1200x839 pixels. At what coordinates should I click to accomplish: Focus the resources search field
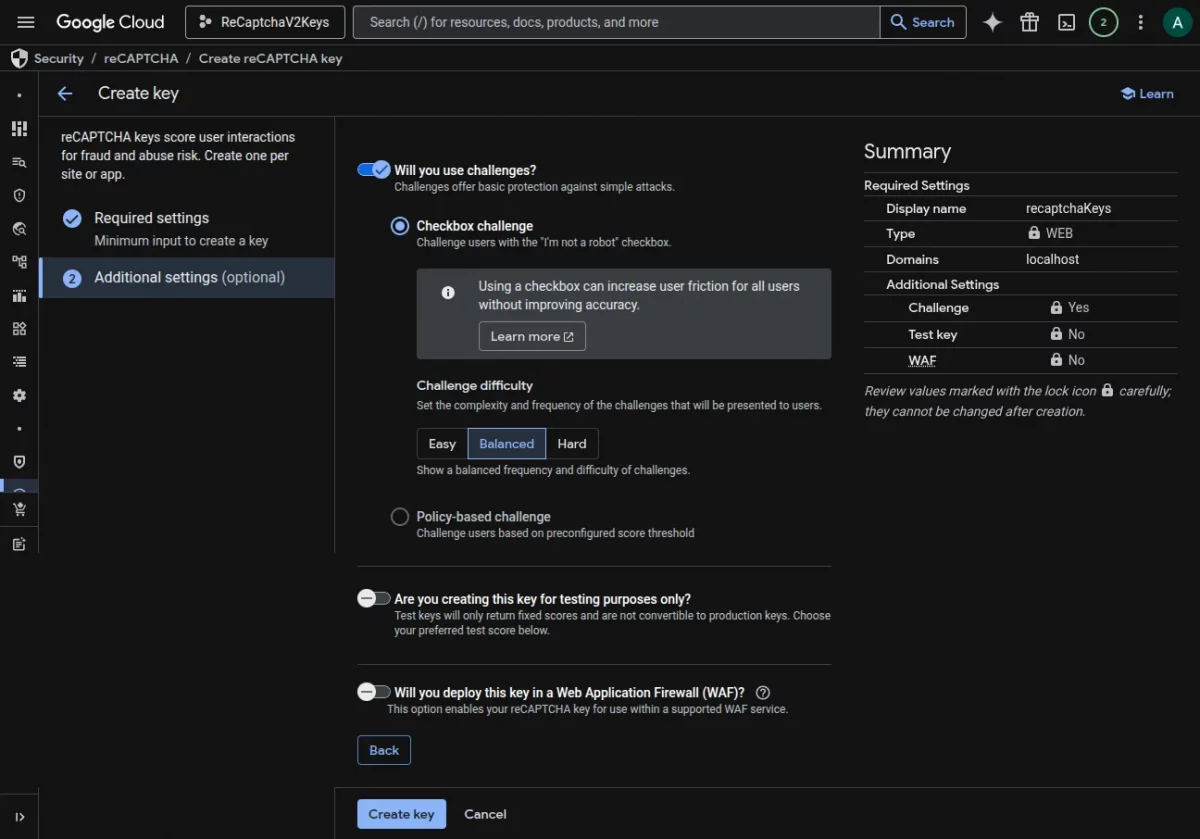pyautogui.click(x=618, y=22)
